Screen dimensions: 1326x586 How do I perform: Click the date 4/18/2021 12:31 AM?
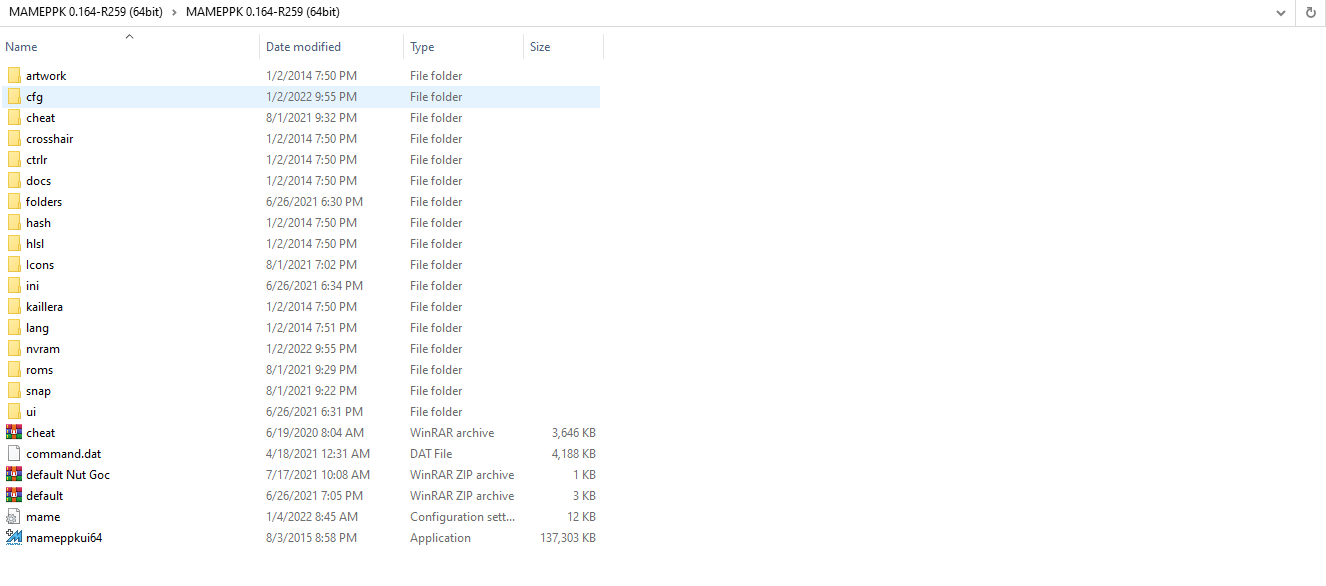click(318, 454)
